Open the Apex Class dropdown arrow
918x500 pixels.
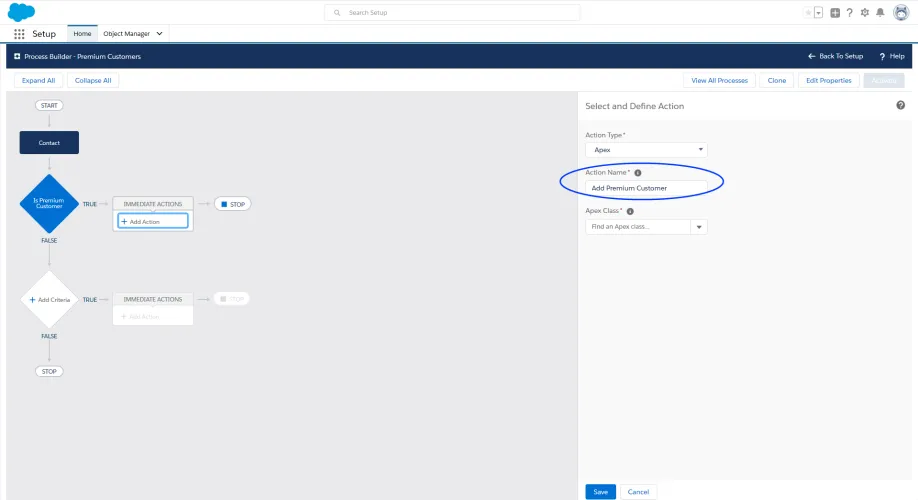(x=699, y=227)
